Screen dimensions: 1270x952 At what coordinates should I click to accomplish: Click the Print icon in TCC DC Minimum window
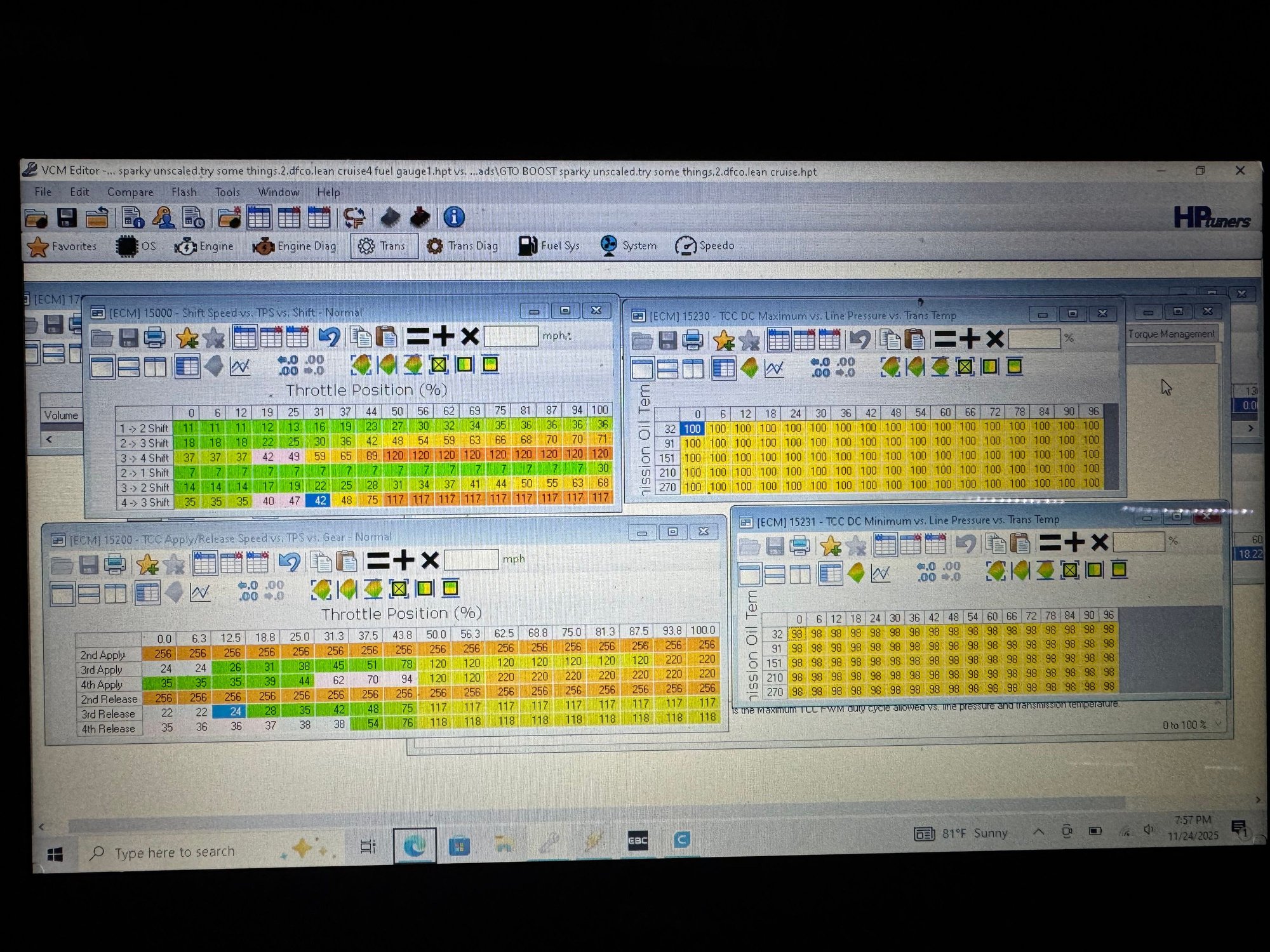(800, 545)
